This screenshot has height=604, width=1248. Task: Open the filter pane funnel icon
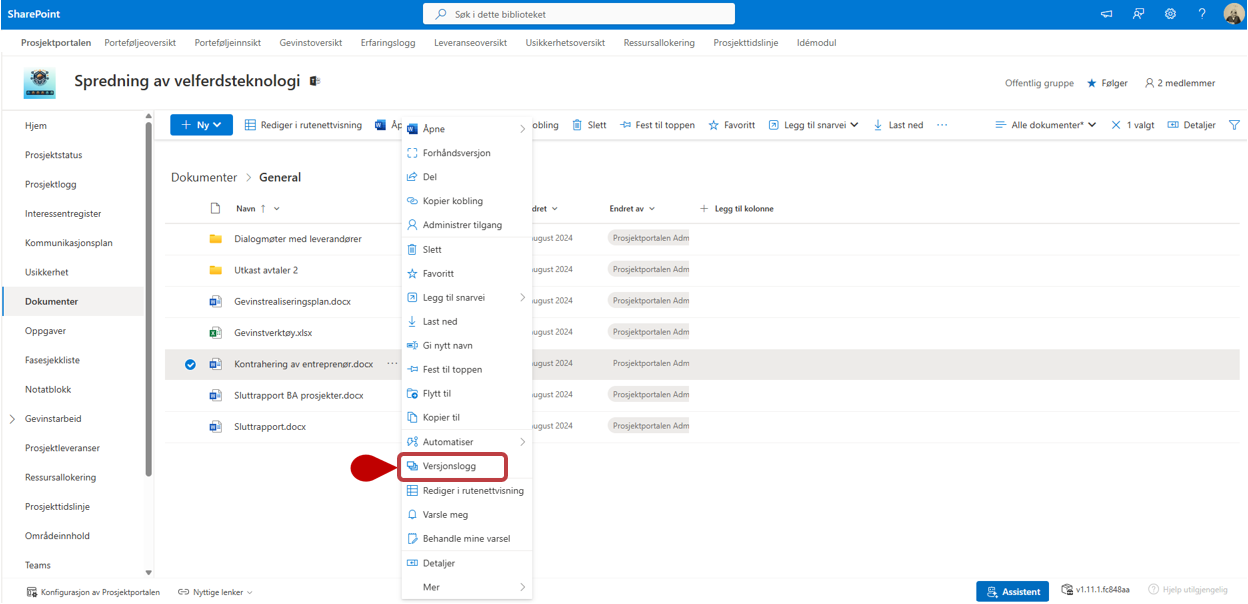pyautogui.click(x=1233, y=125)
